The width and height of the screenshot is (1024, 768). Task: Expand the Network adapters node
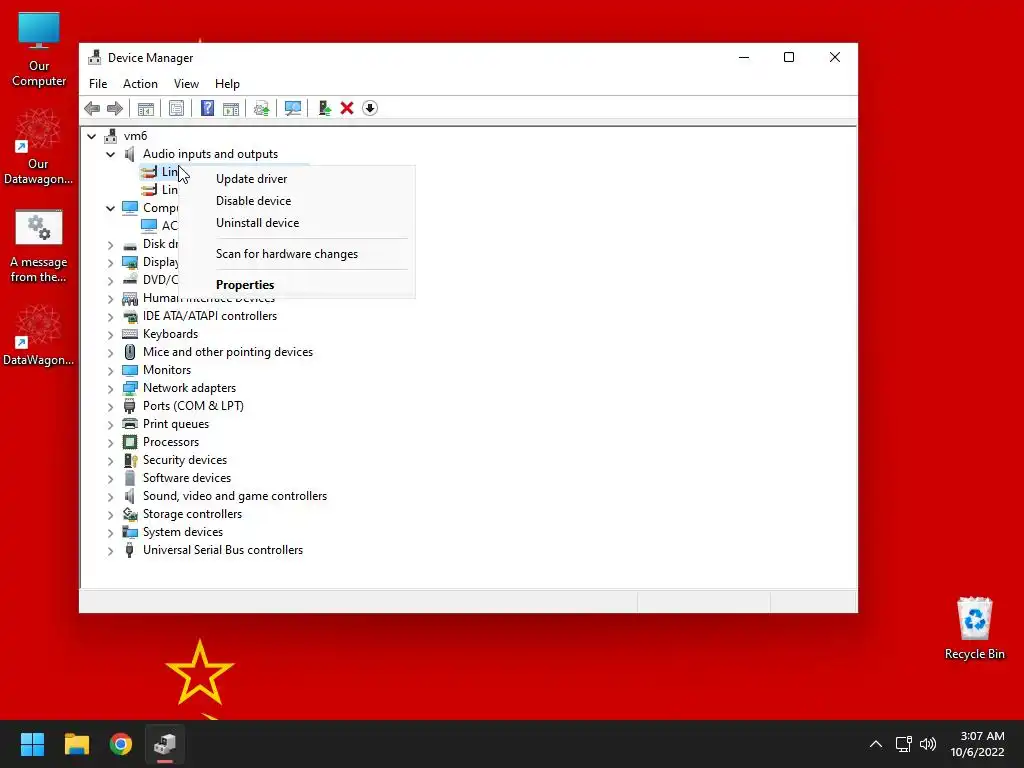[x=110, y=389]
